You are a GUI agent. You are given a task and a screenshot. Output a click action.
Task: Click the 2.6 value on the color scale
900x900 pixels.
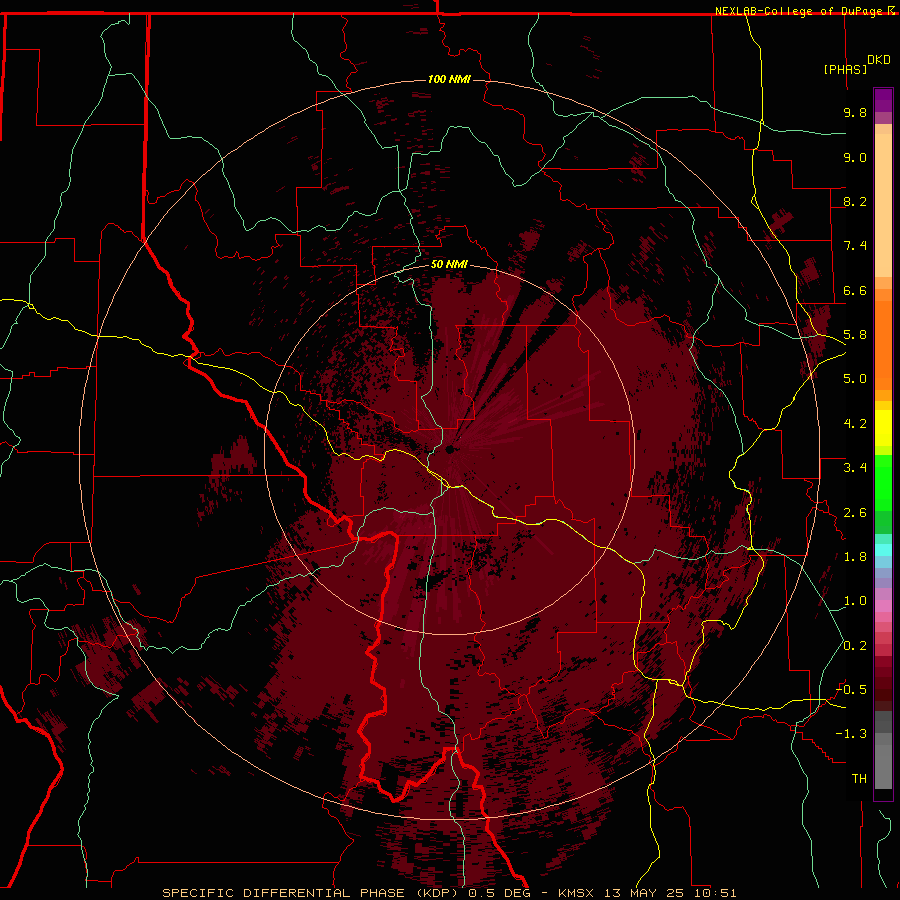tap(855, 513)
